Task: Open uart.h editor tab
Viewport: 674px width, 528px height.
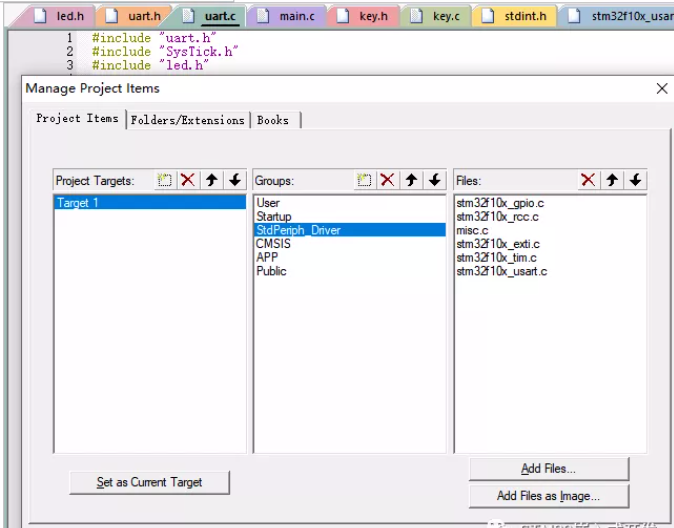Action: (134, 16)
